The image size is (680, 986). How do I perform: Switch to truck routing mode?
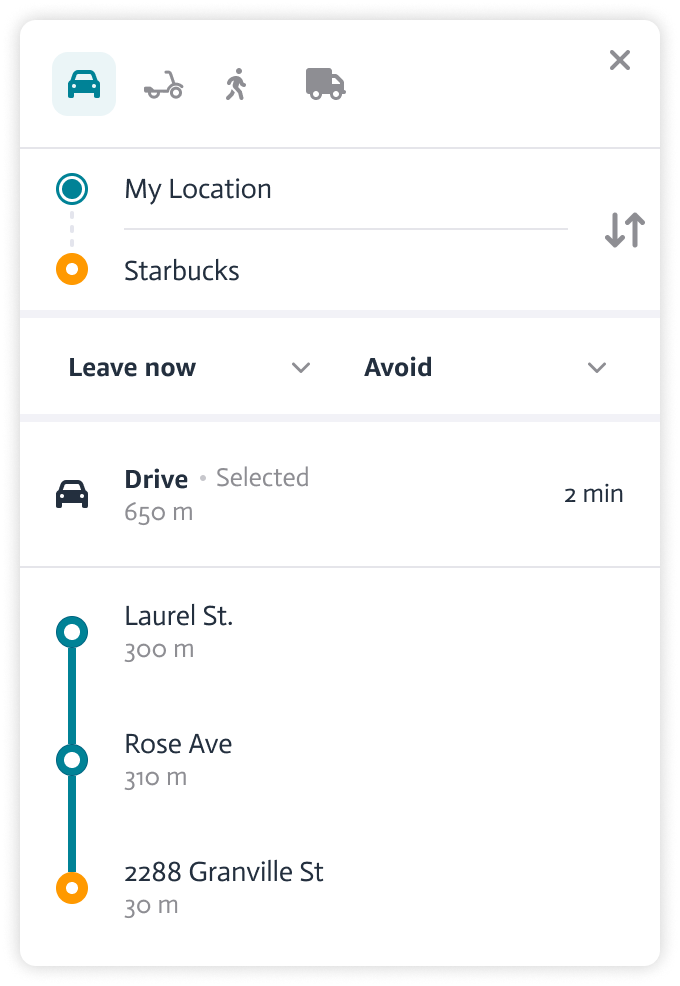(324, 84)
